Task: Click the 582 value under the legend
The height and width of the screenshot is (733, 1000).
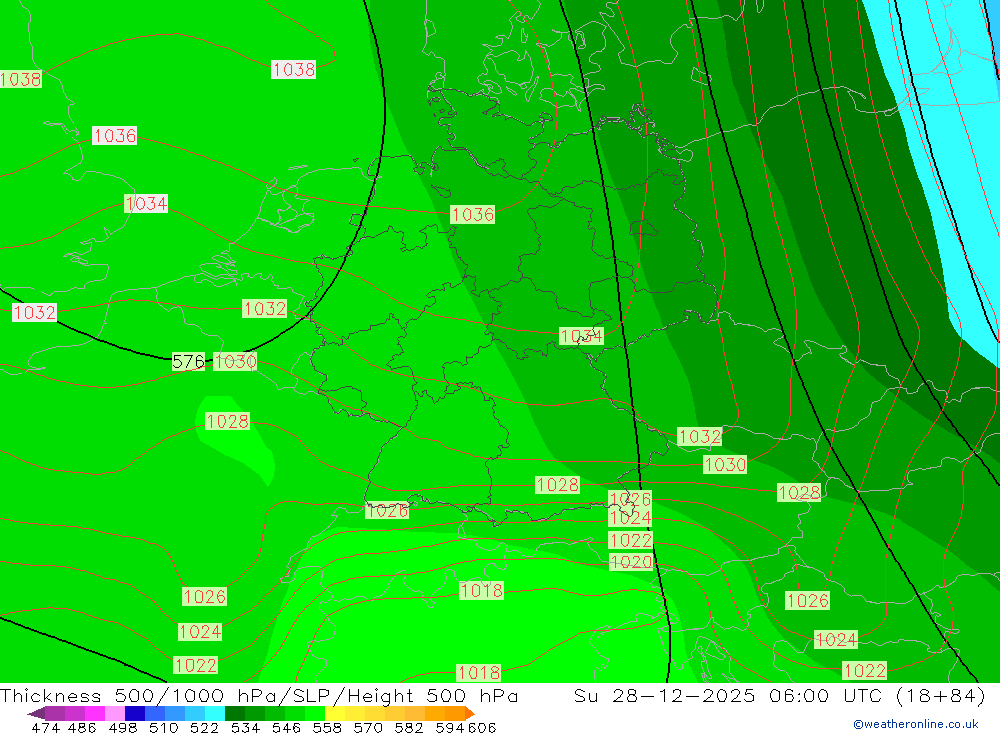Action: click(x=408, y=727)
